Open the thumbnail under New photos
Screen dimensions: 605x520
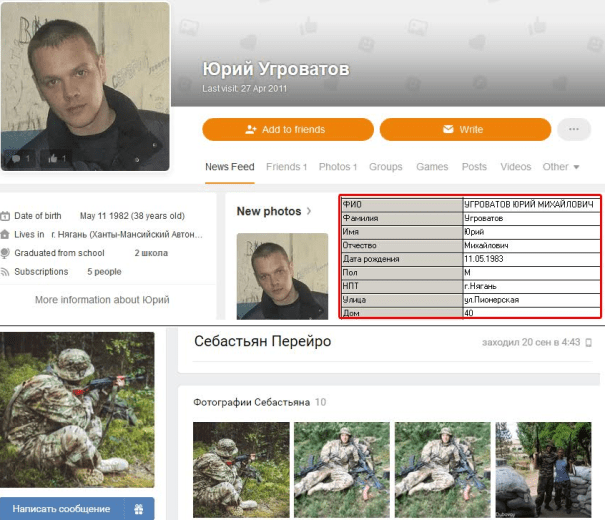282,275
